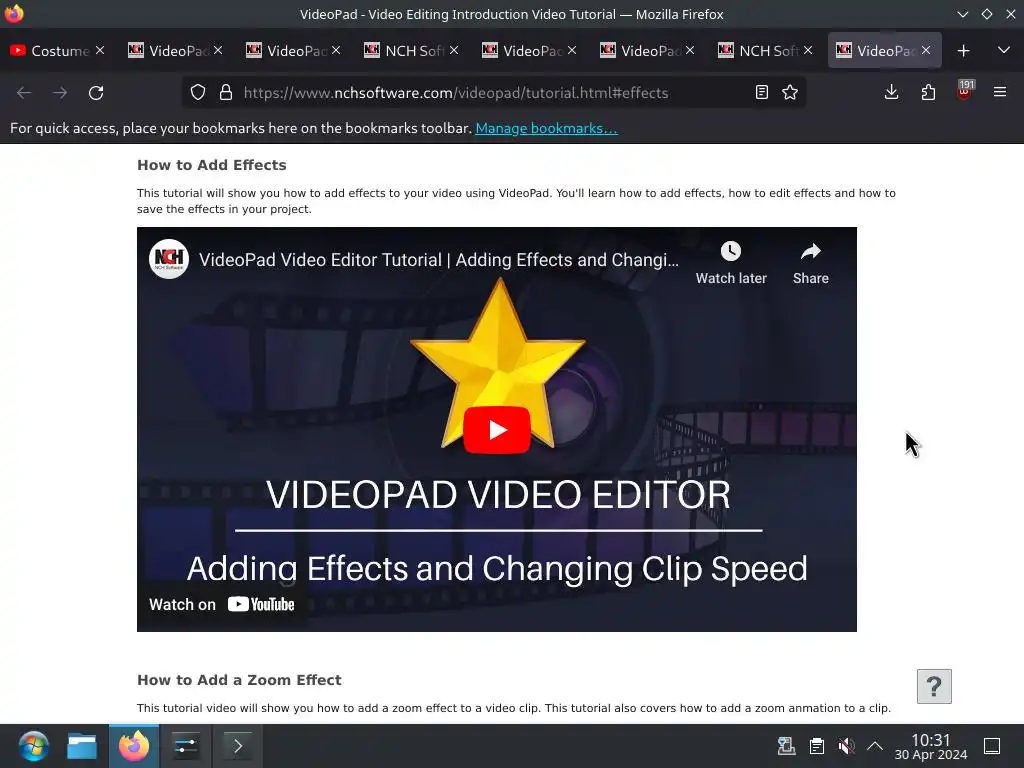Toggle reader view icon
The height and width of the screenshot is (768, 1024).
[761, 92]
